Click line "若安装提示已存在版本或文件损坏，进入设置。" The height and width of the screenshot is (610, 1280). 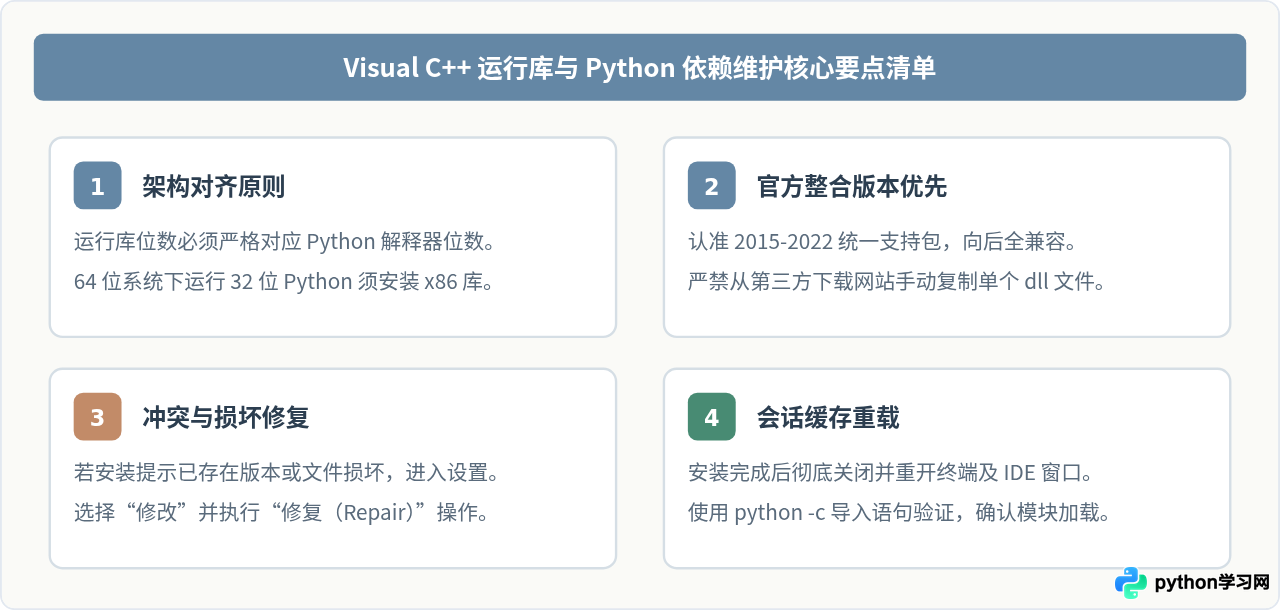(x=287, y=473)
